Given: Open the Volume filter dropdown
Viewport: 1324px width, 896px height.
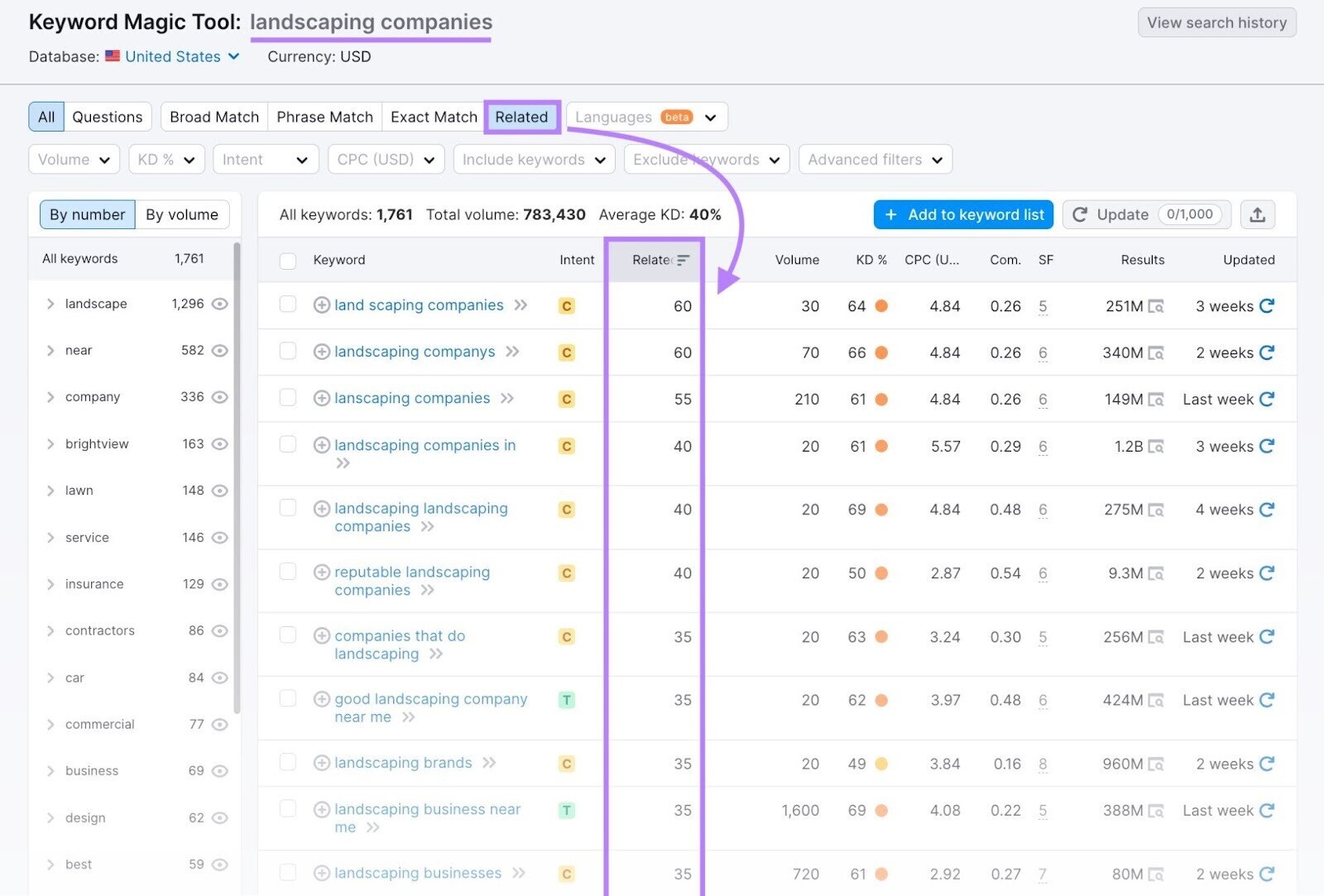Looking at the screenshot, I should click(x=74, y=160).
